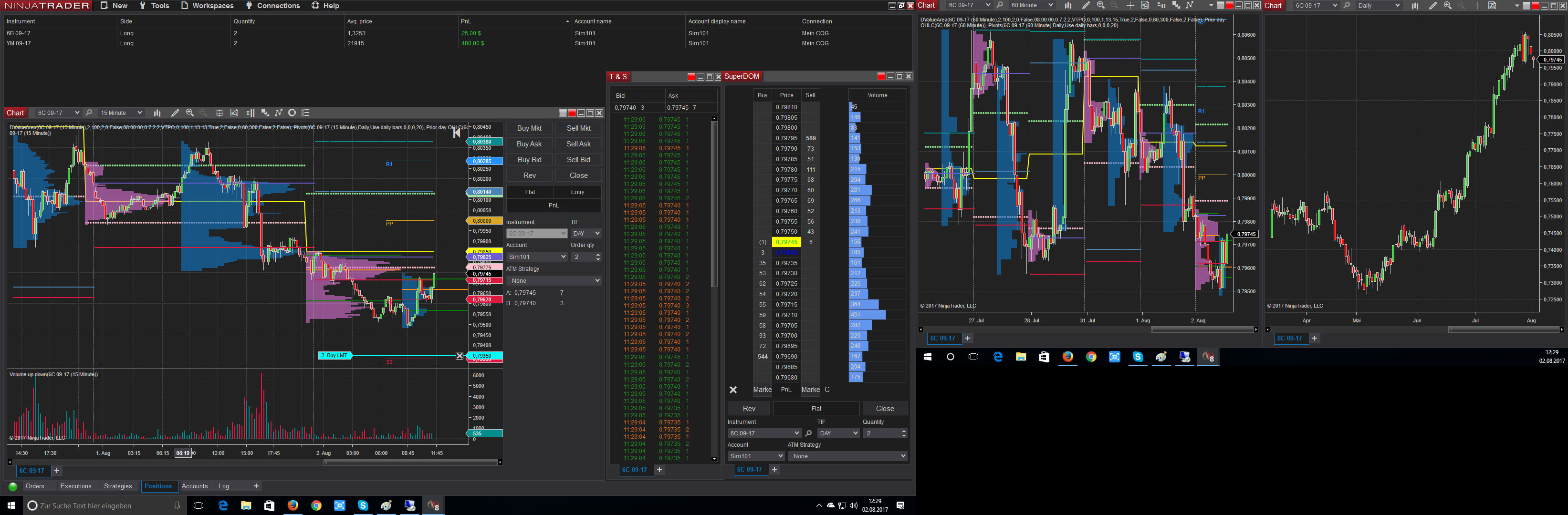
Task: Sort positions by PnL column header
Action: click(x=514, y=21)
